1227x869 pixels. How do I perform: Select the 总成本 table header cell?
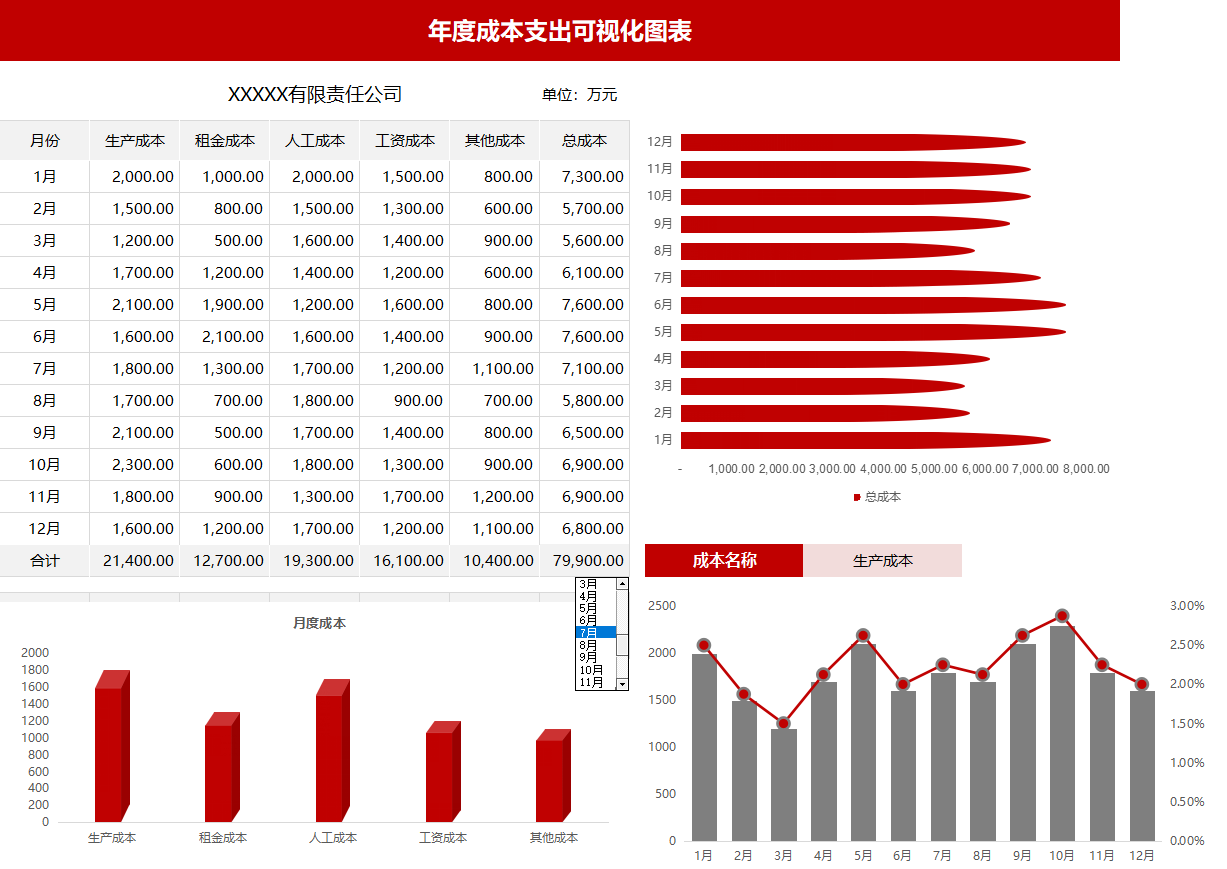click(x=585, y=140)
